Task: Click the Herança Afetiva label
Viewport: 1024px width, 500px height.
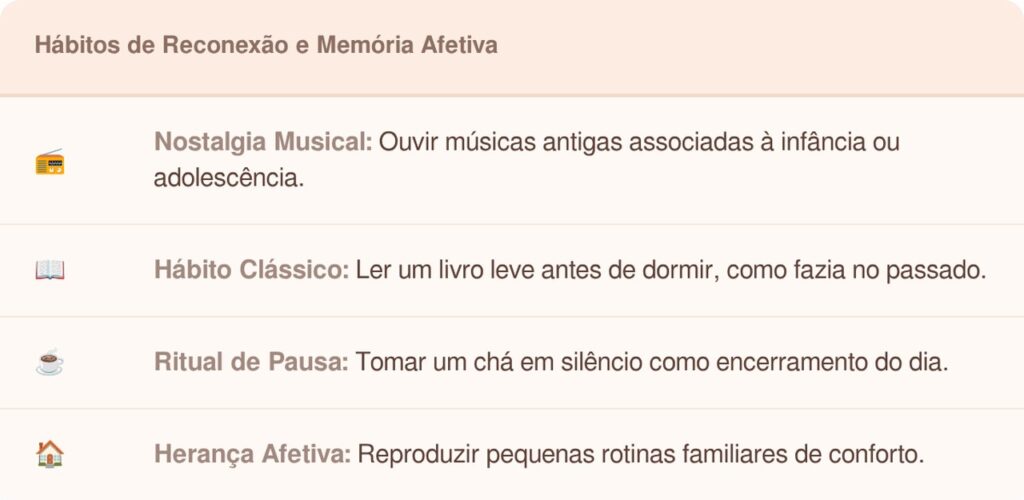Action: tap(252, 454)
